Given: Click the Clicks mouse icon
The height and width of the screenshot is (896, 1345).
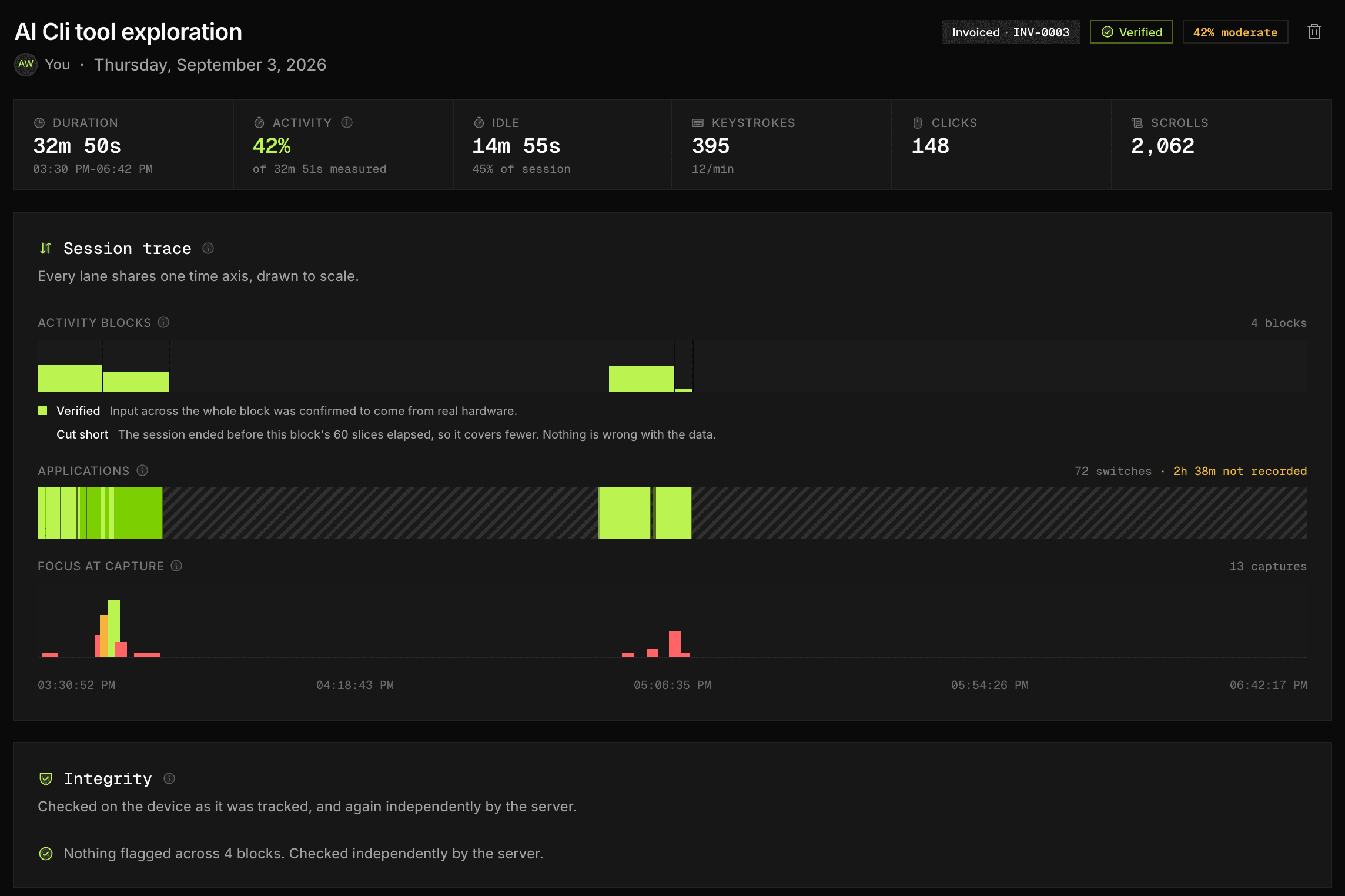Looking at the screenshot, I should tap(918, 123).
